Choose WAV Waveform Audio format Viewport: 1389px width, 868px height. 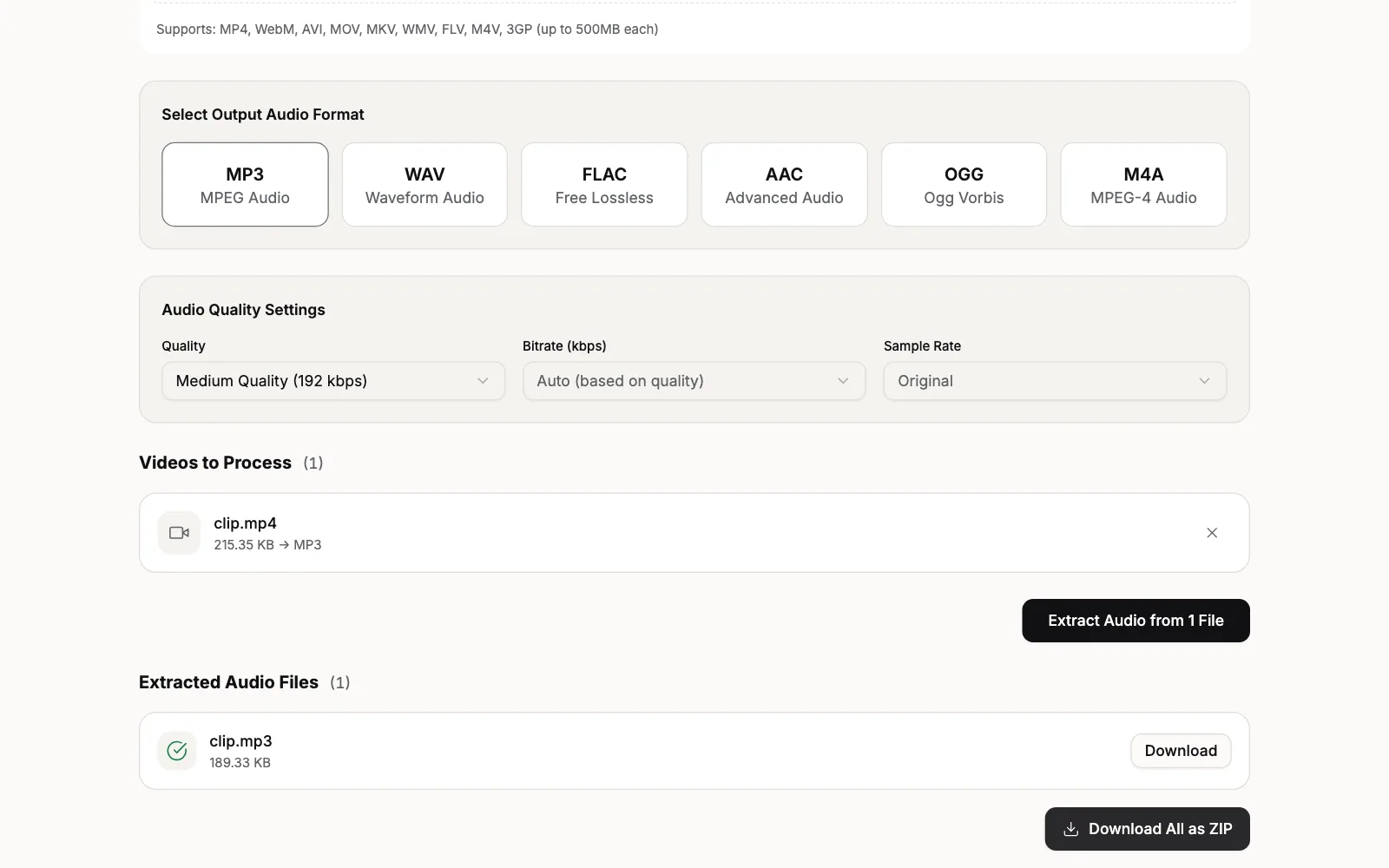tap(425, 185)
